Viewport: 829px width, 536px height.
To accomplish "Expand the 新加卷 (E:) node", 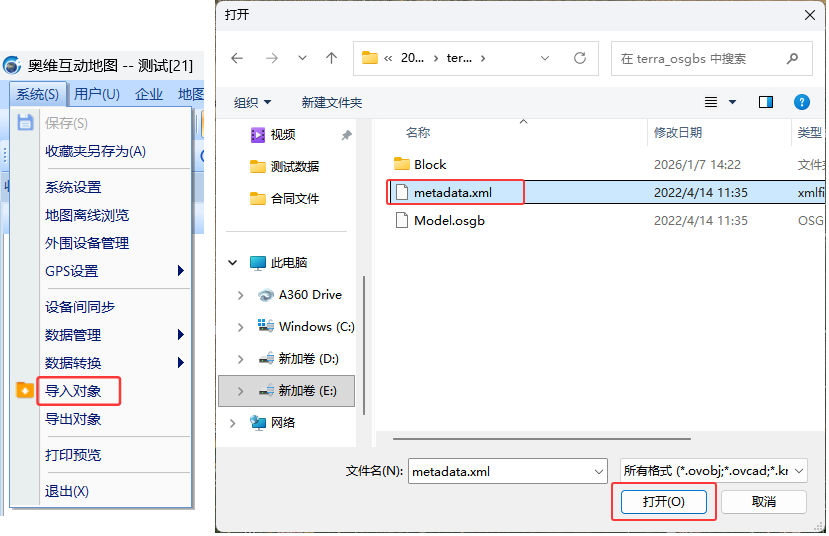I will [x=241, y=391].
